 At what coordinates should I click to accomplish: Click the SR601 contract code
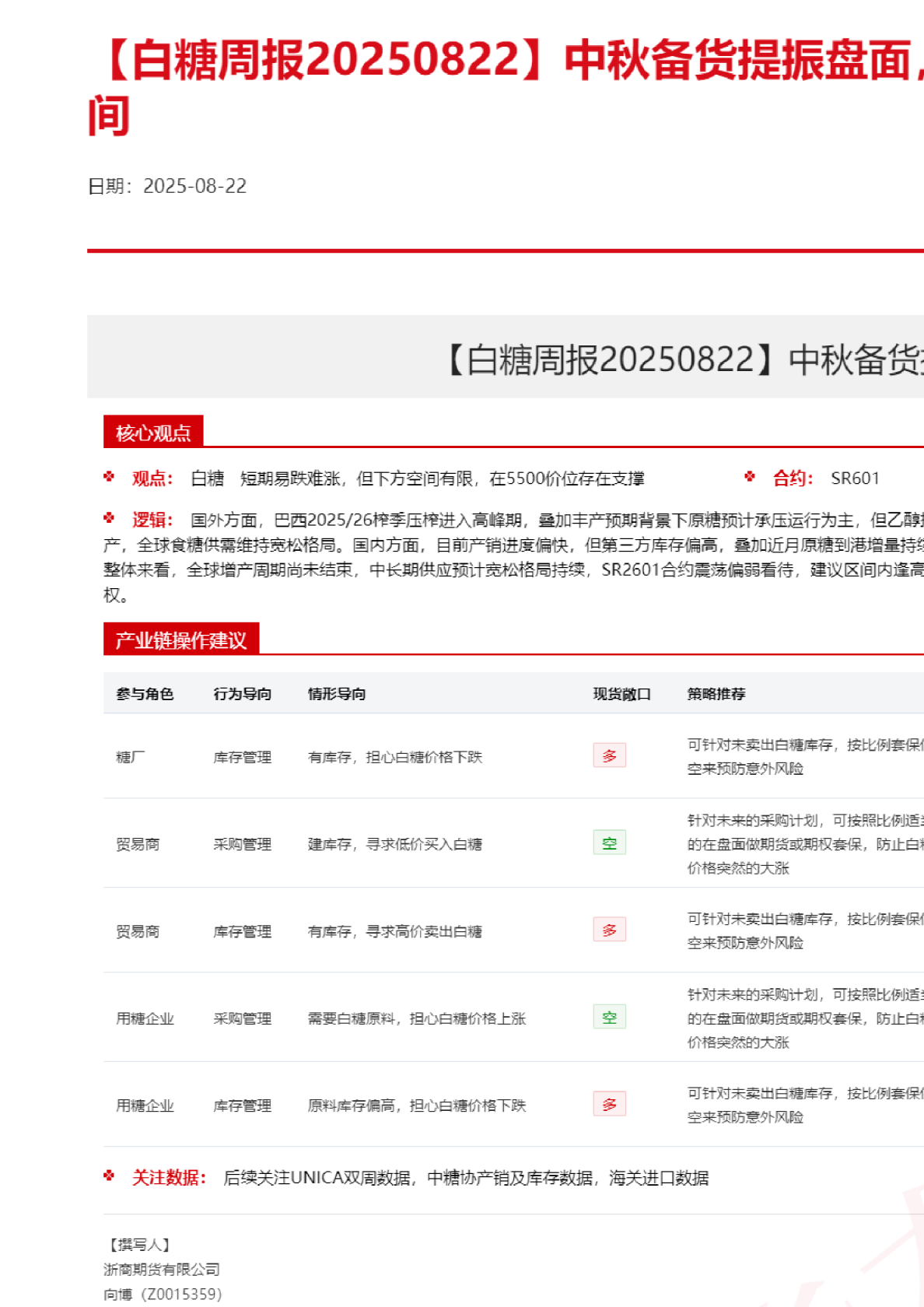click(855, 478)
